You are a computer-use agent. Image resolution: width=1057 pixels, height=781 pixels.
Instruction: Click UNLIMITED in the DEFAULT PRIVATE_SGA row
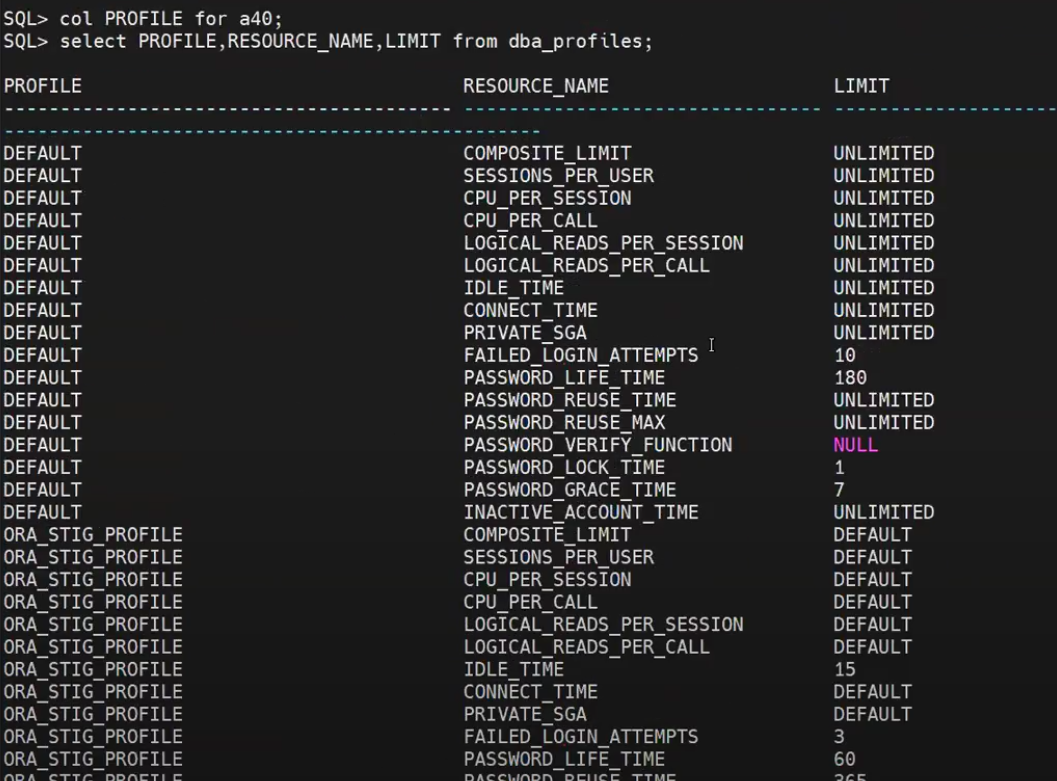[884, 333]
